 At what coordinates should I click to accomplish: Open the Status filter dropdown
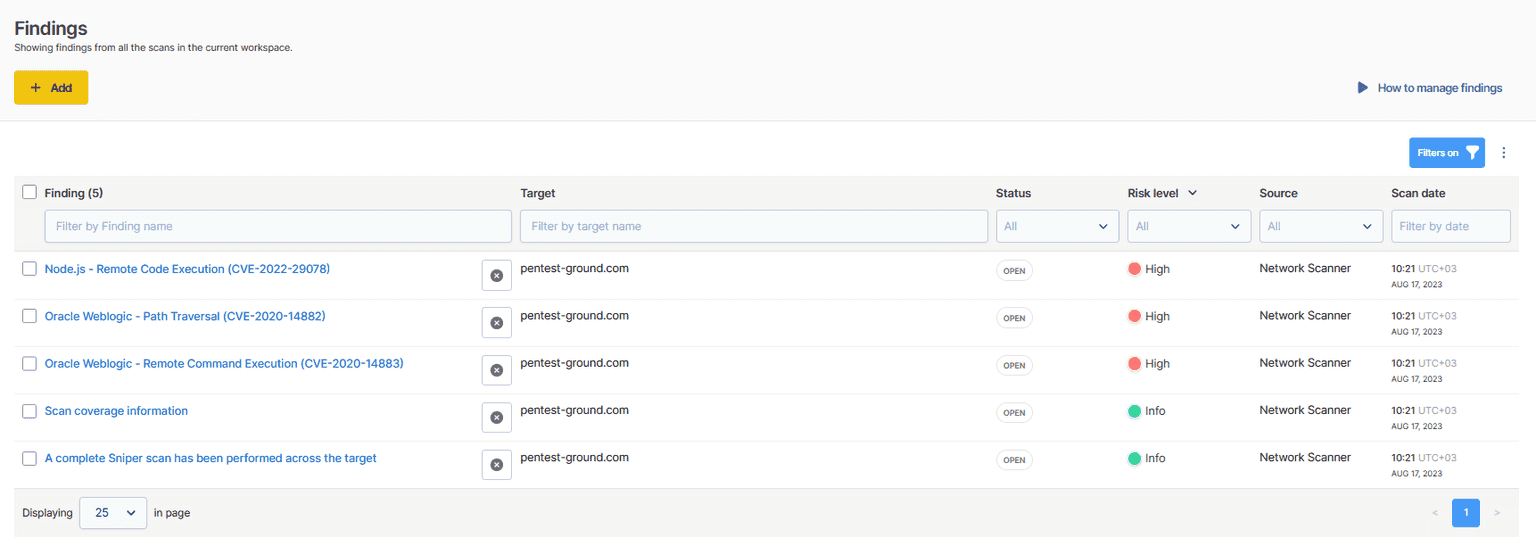click(1057, 226)
